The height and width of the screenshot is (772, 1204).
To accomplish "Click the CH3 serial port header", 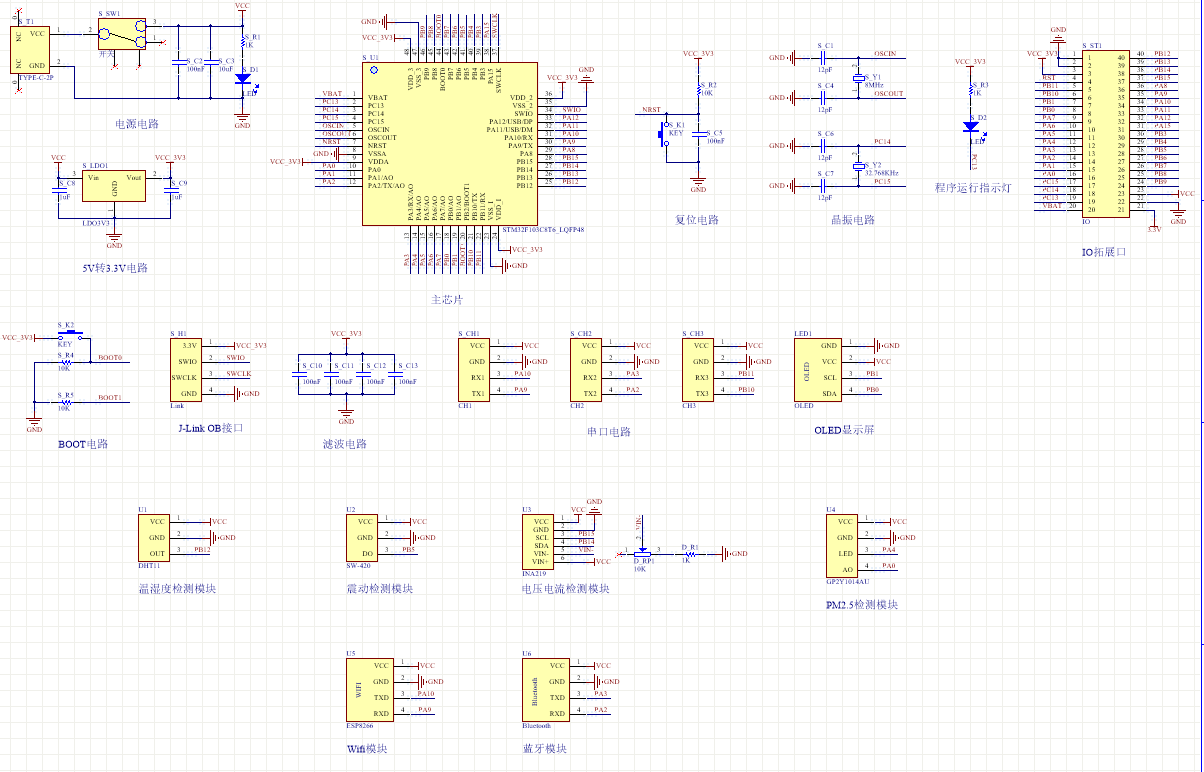I will click(699, 369).
